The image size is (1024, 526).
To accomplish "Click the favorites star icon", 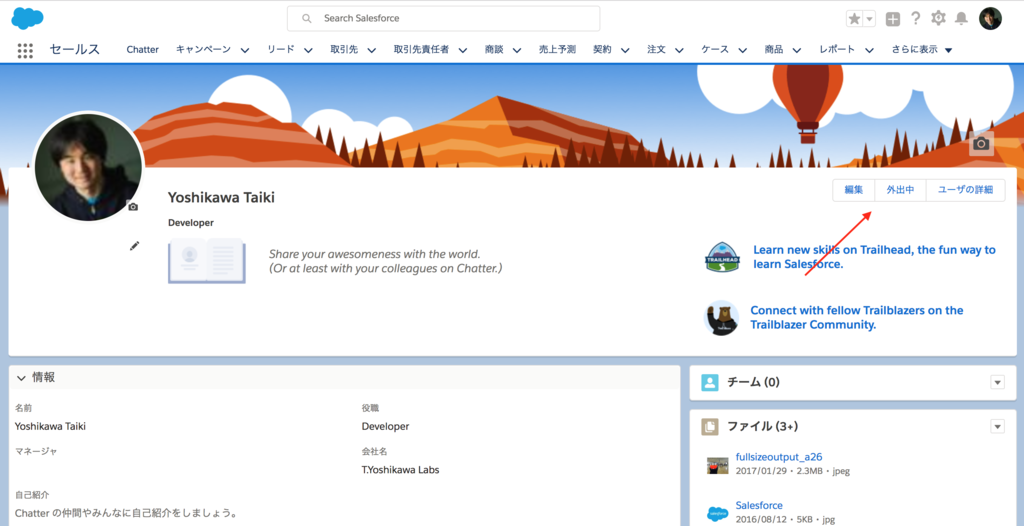I will (854, 19).
